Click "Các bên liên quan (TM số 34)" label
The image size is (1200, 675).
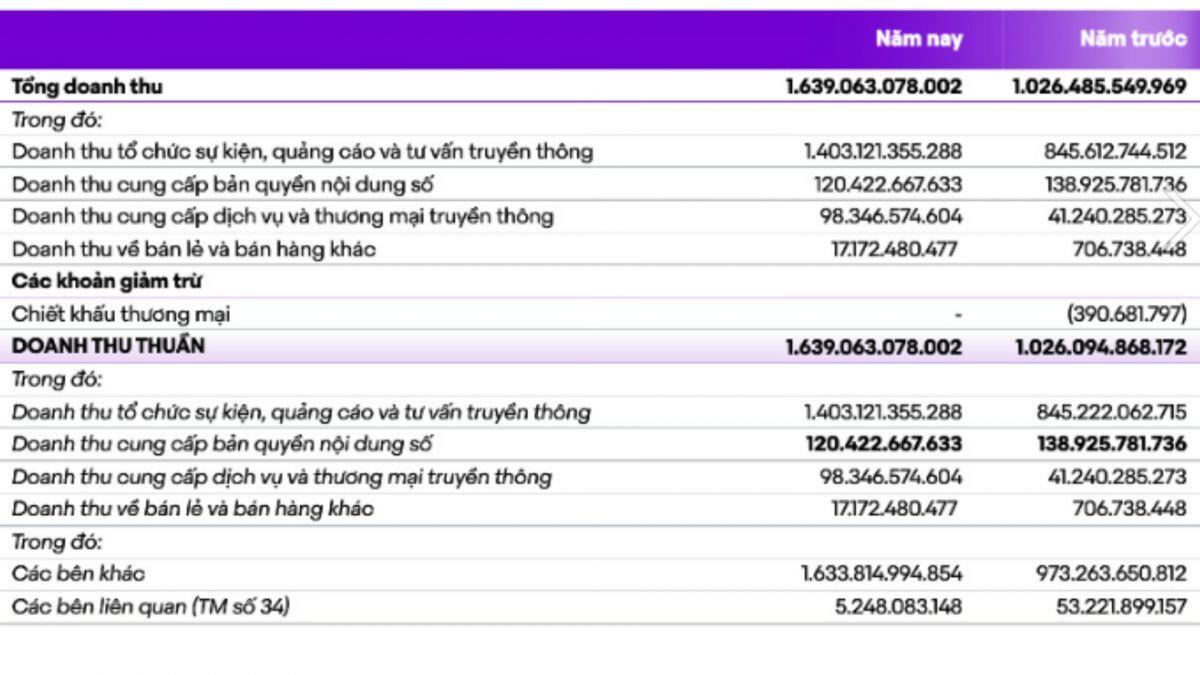[x=151, y=606]
